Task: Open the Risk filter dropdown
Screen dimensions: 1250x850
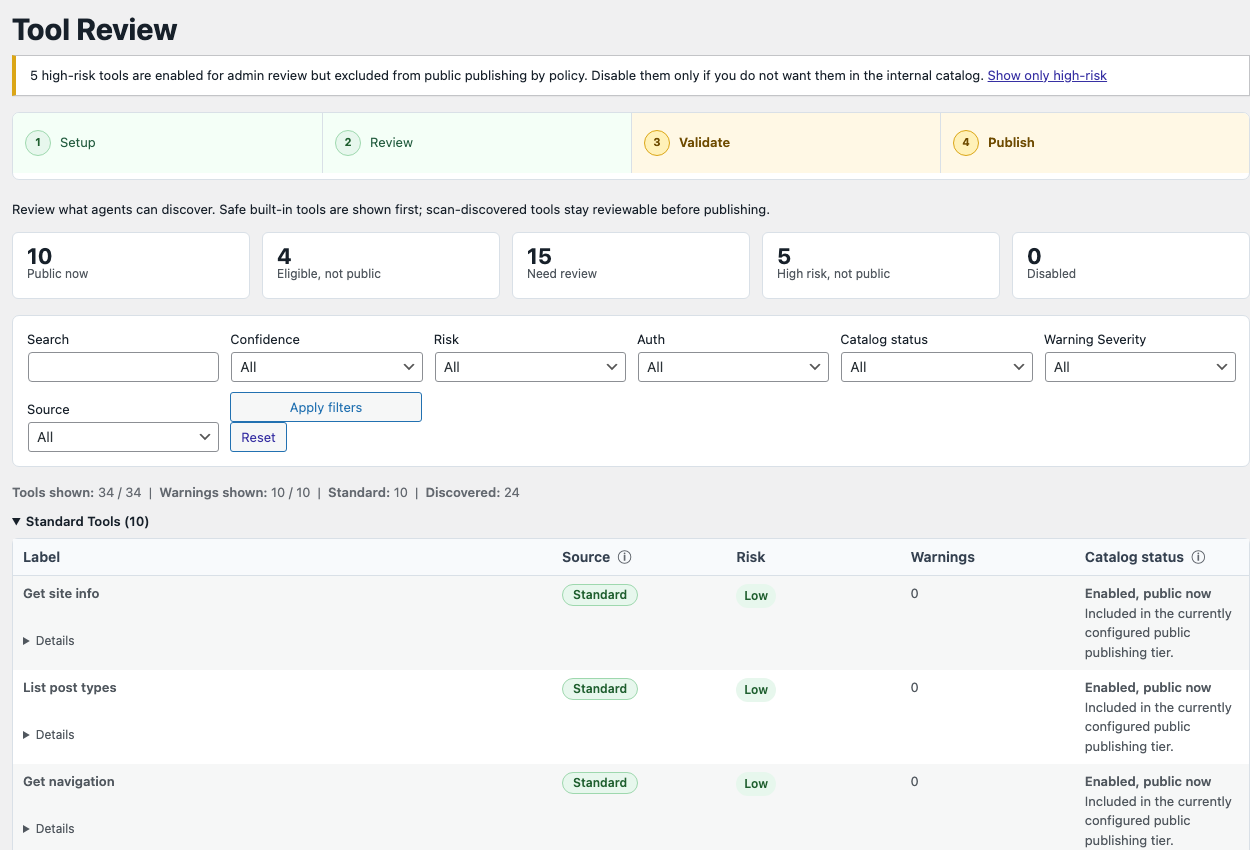Action: [530, 367]
